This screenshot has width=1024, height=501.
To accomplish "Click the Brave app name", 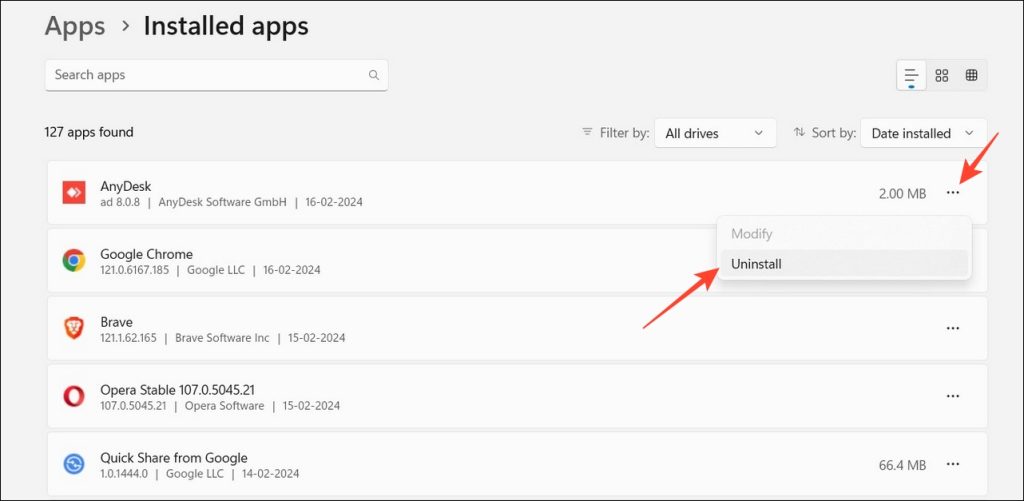I will click(x=116, y=322).
